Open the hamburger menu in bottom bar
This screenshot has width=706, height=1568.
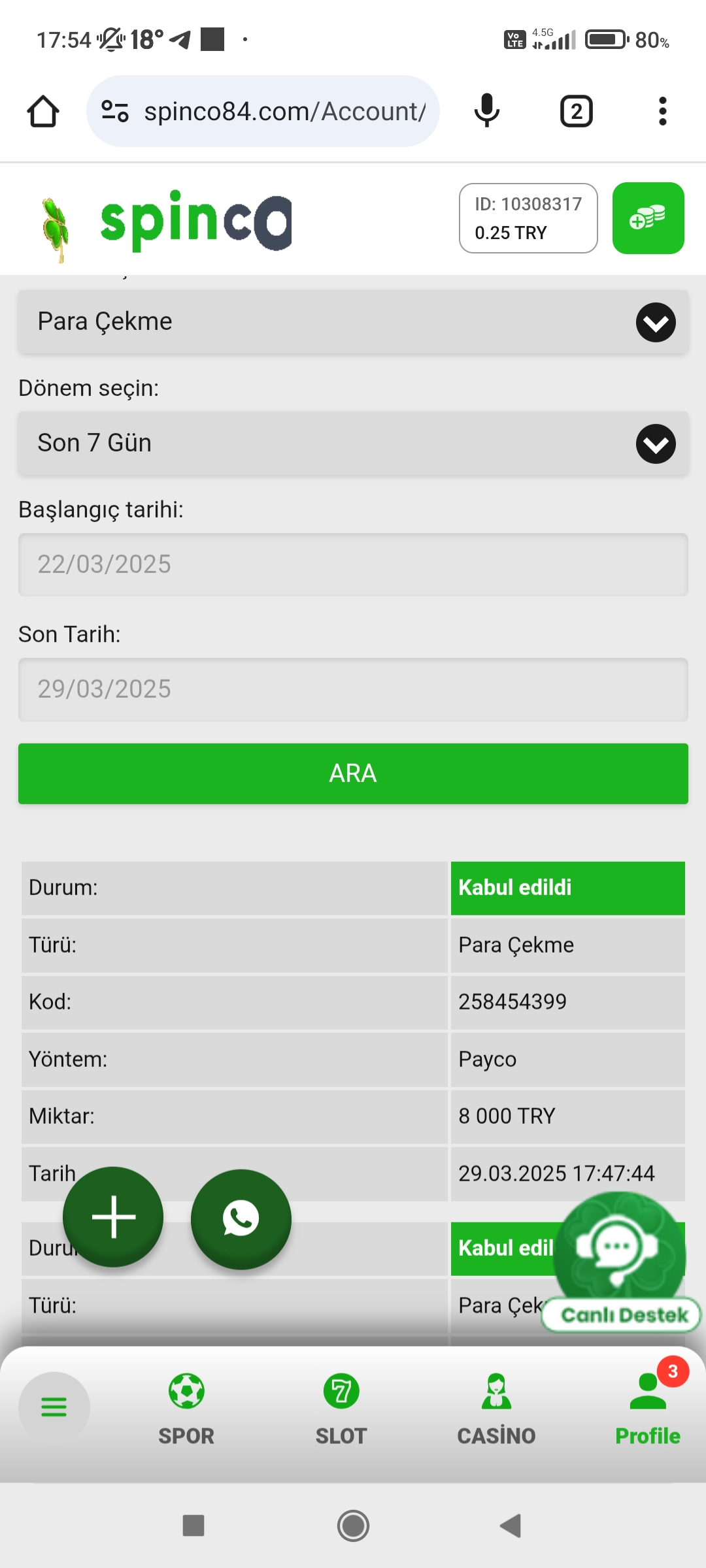54,1406
